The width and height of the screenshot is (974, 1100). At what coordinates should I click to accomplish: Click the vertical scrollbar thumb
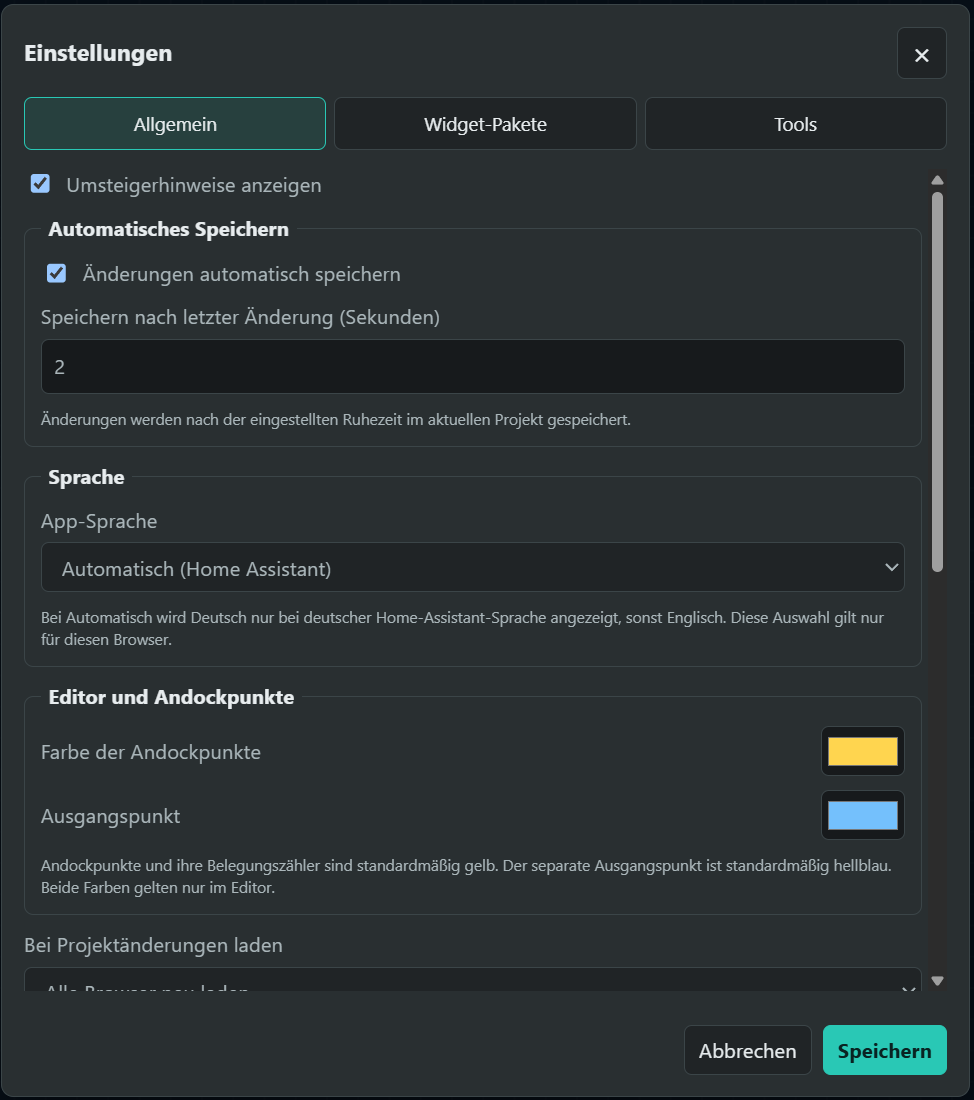[937, 382]
